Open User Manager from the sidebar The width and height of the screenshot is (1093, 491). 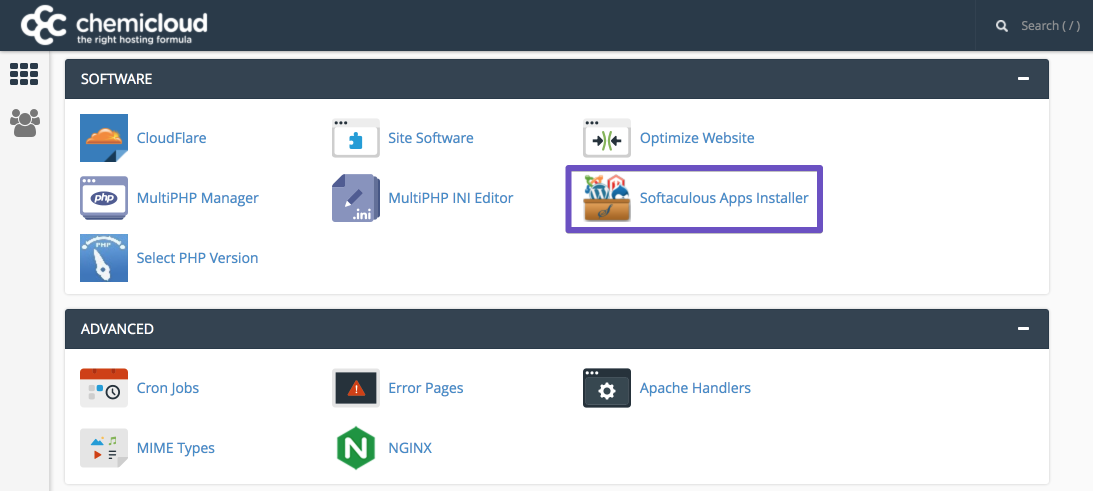click(x=23, y=122)
